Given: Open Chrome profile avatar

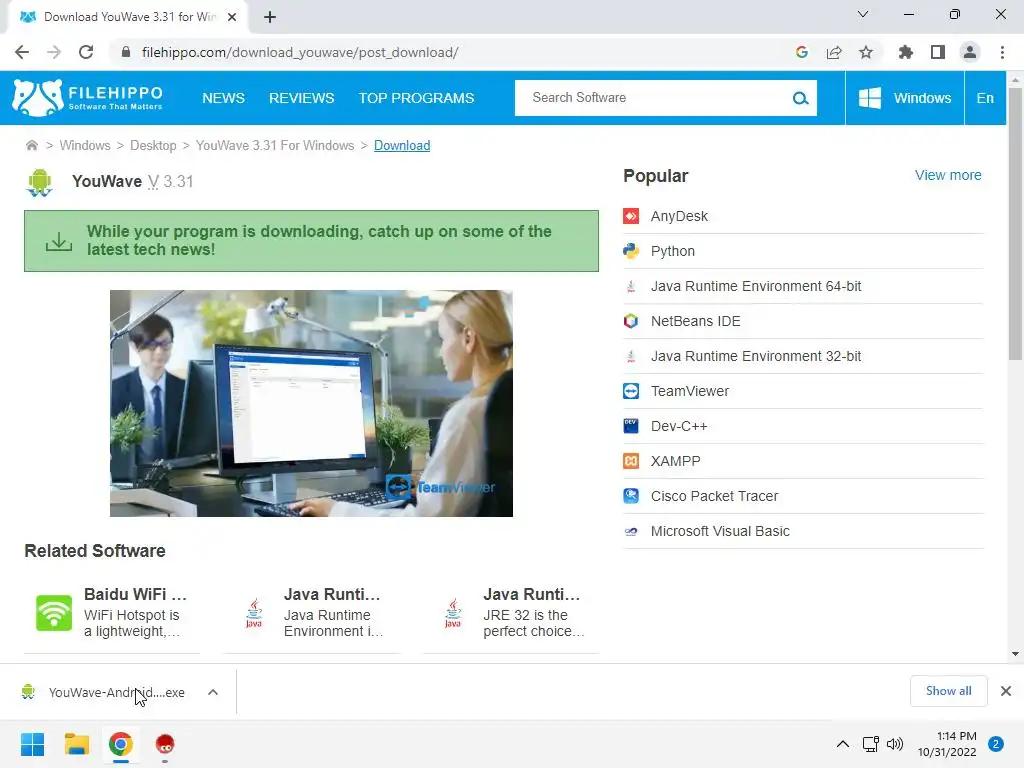Looking at the screenshot, I should click(x=970, y=52).
